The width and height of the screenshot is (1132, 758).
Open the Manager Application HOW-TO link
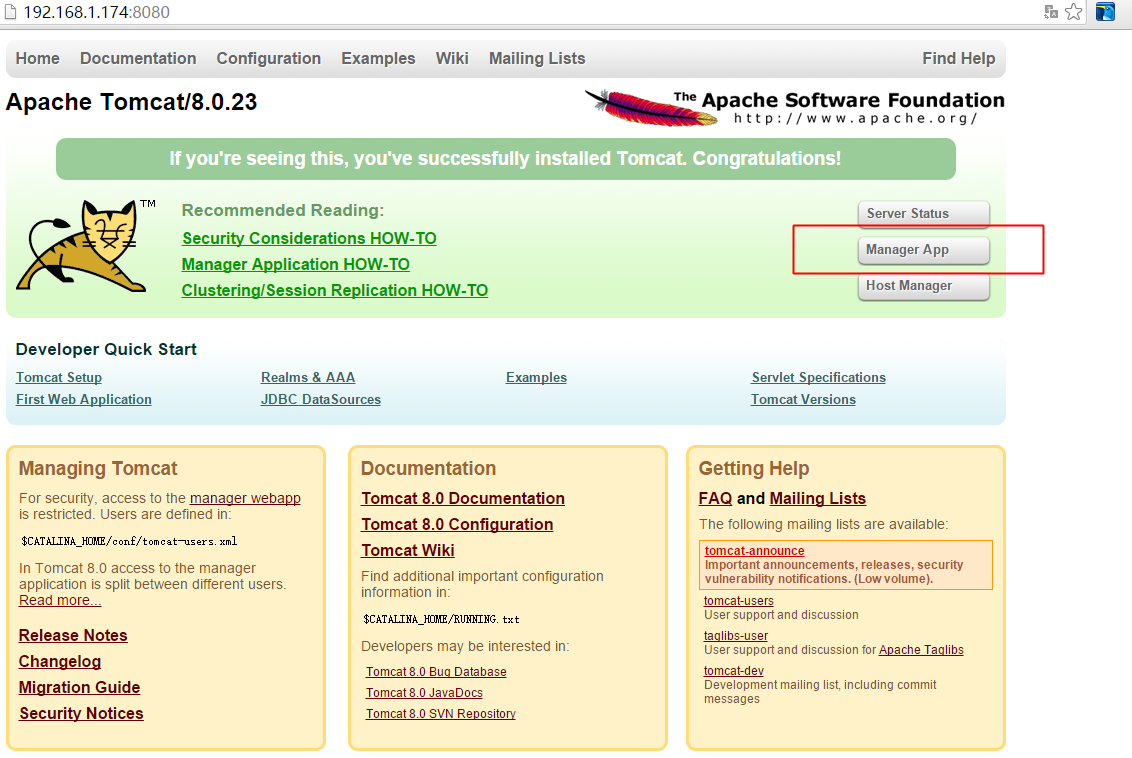[x=295, y=264]
